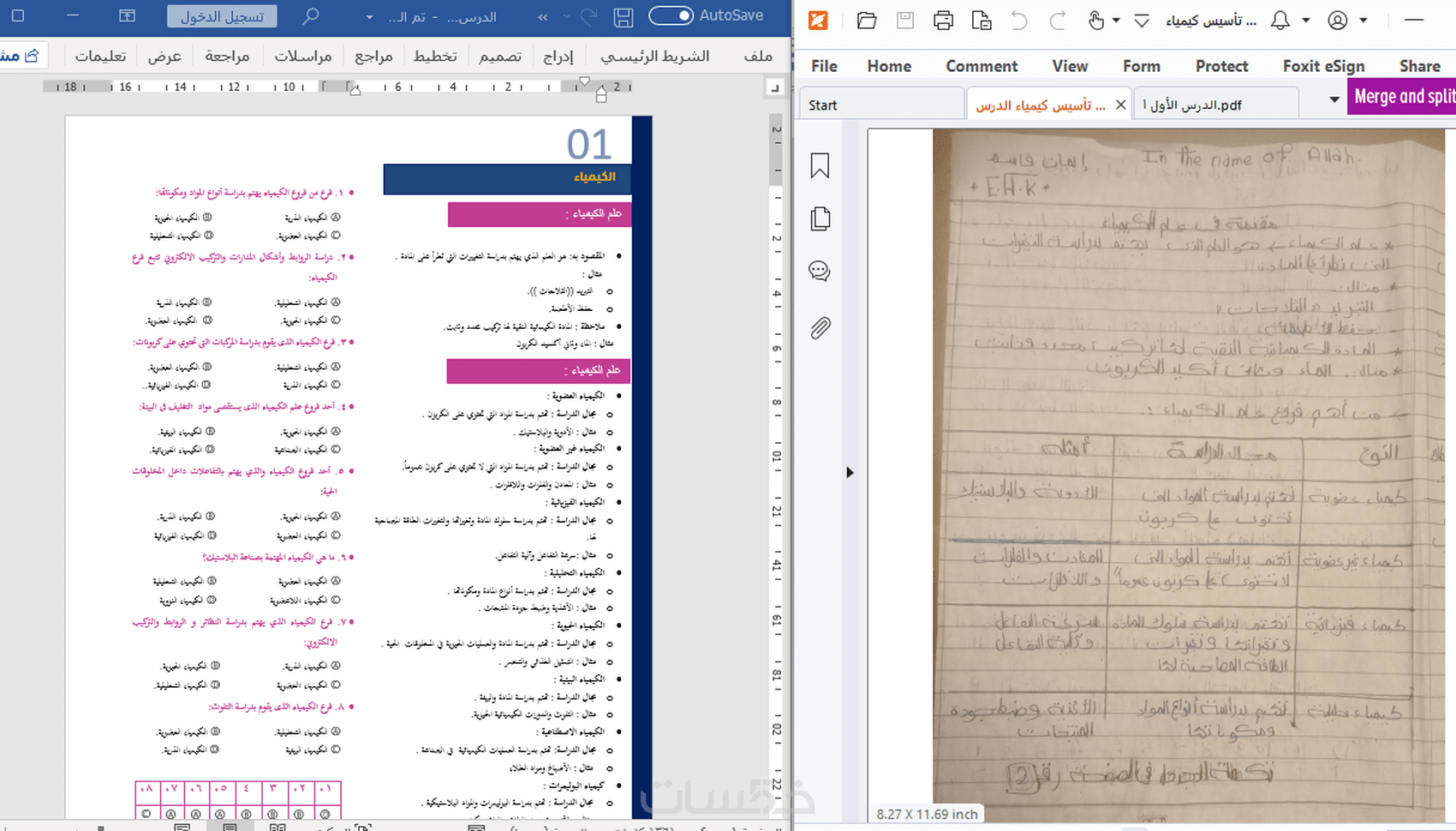The image size is (1456, 831).
Task: Click the Create PDF from file icon
Action: coord(982,20)
